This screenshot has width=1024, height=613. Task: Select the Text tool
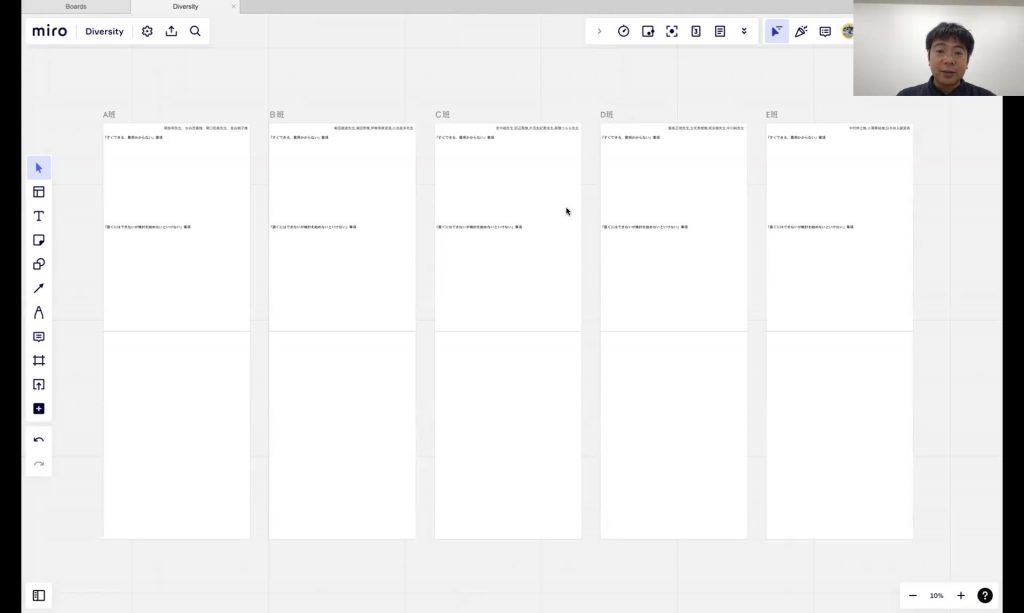[39, 216]
